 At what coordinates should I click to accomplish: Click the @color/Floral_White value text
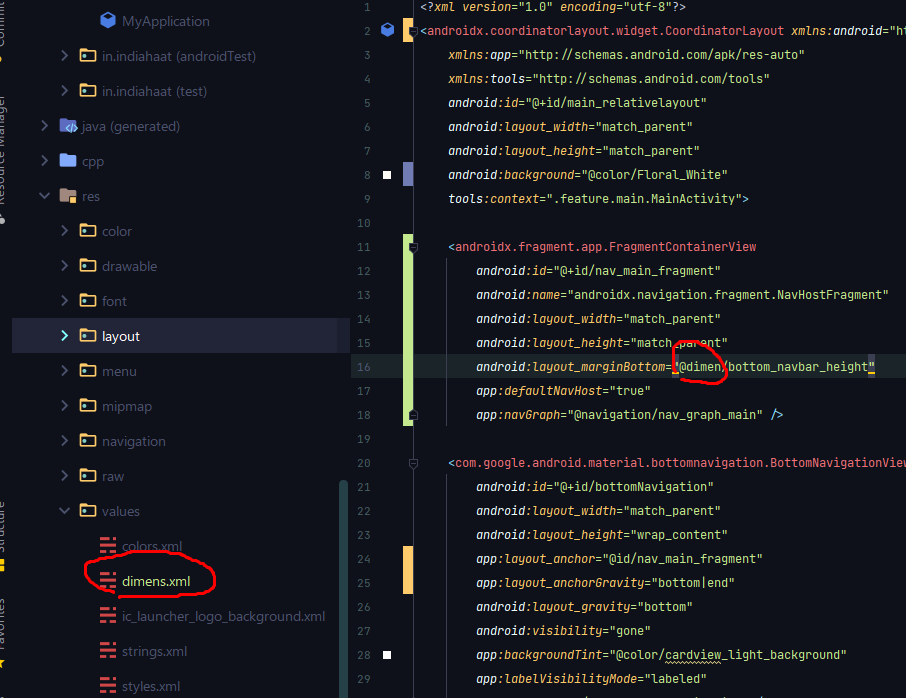(x=654, y=174)
